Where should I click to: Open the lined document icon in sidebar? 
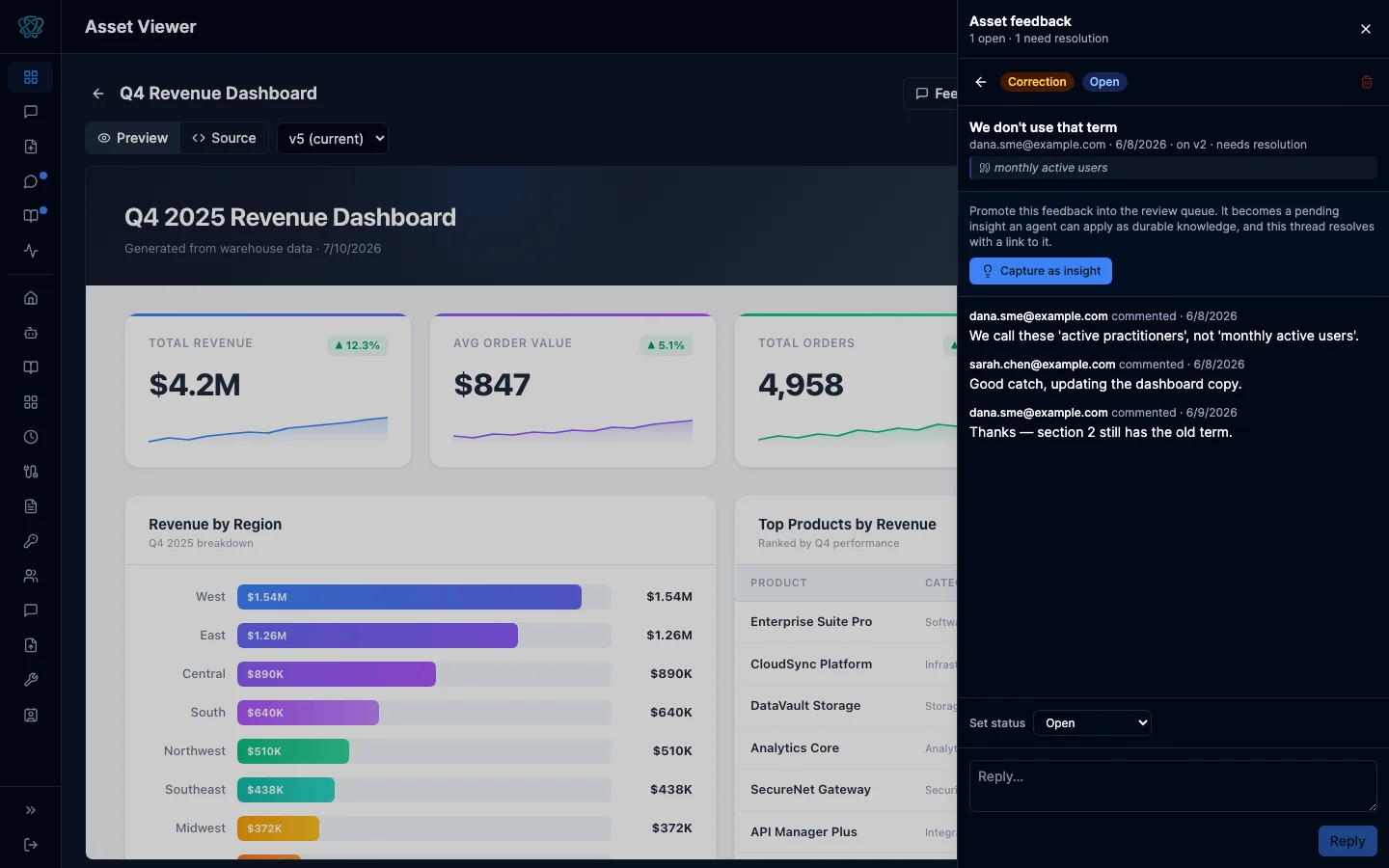(x=31, y=506)
